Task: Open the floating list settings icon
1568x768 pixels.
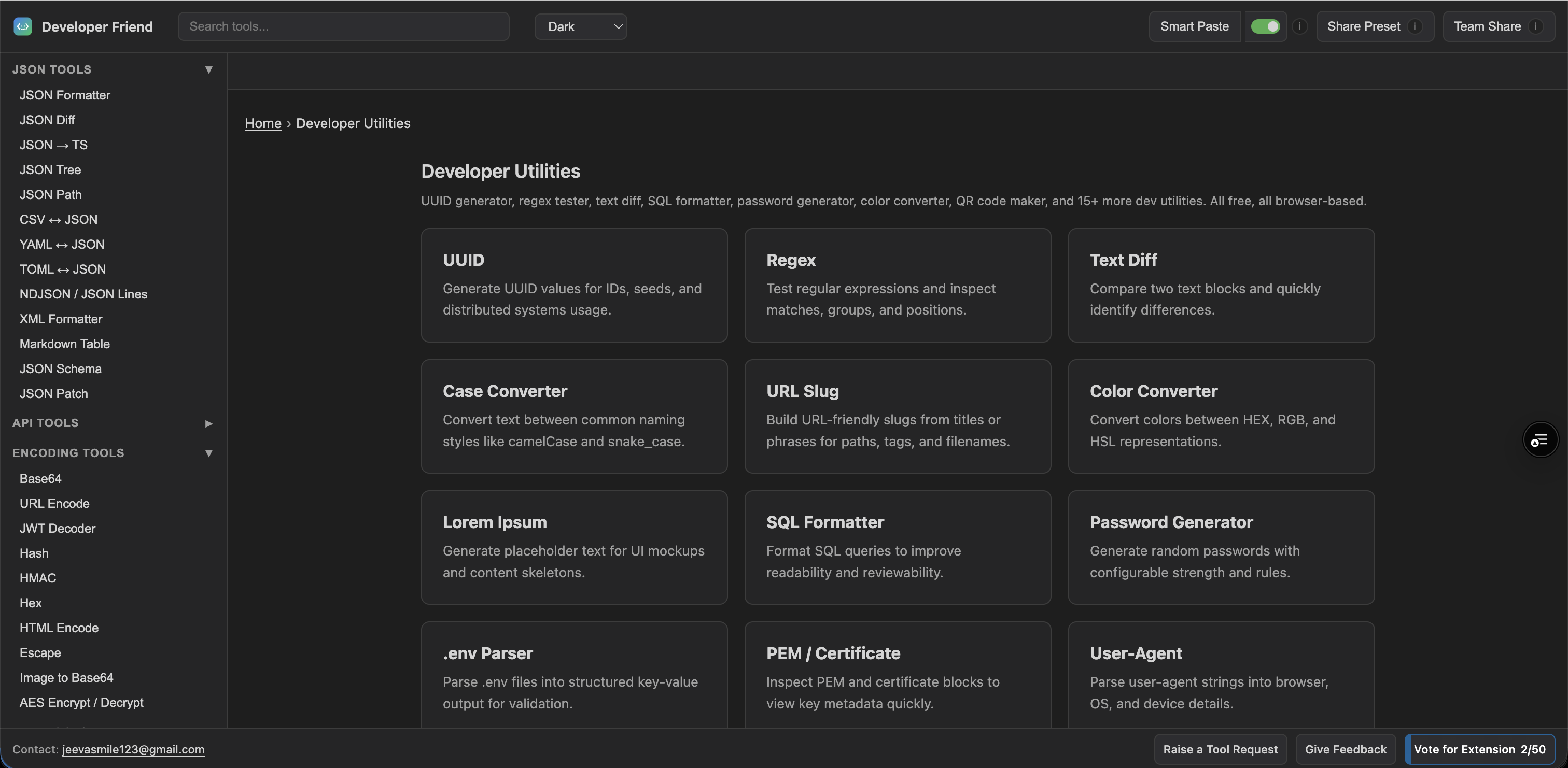Action: pos(1540,439)
